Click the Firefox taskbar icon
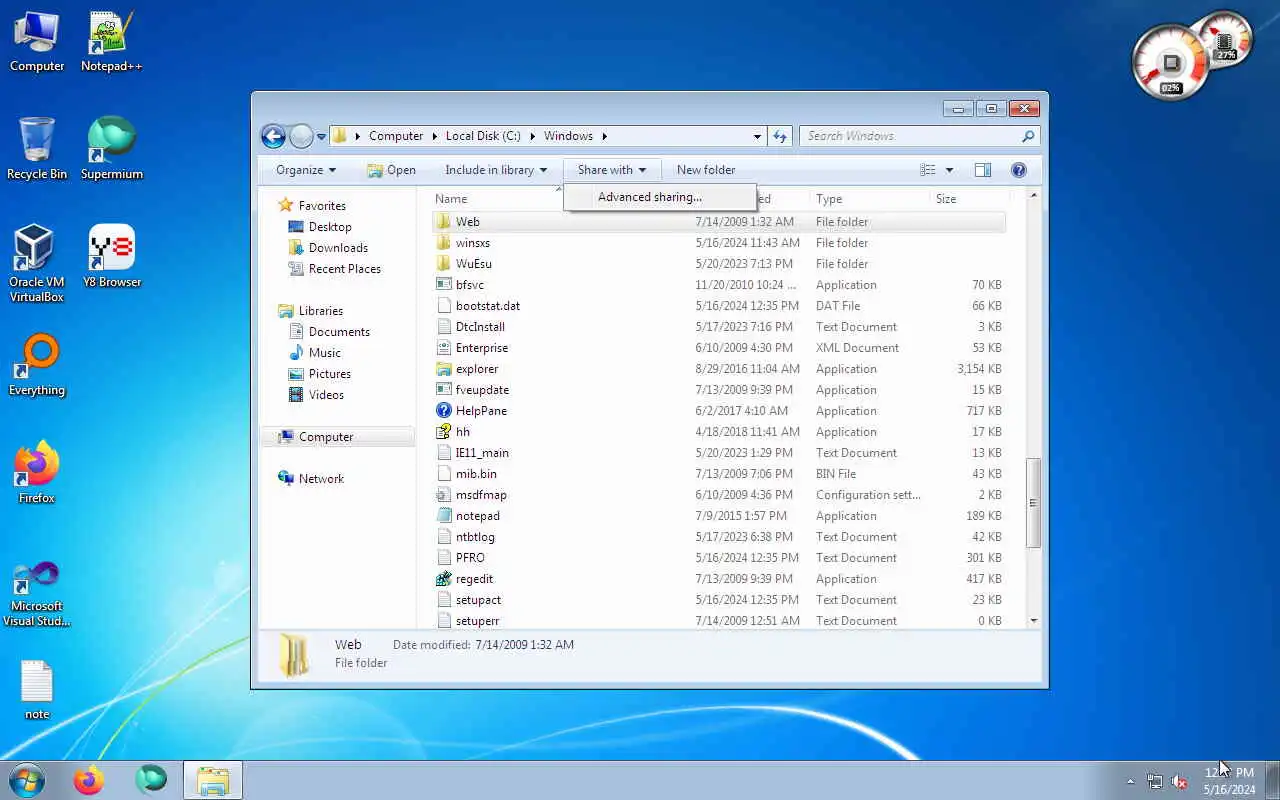Image resolution: width=1280 pixels, height=800 pixels. [x=88, y=780]
